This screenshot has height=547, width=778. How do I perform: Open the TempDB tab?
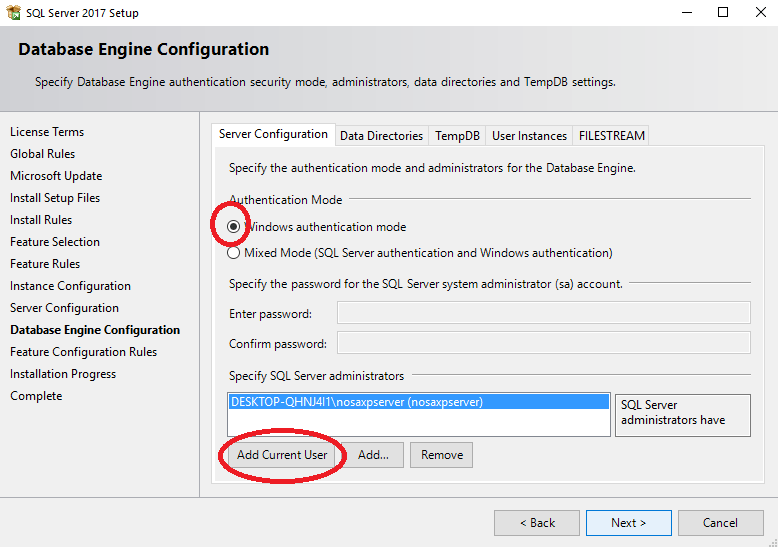[x=457, y=136]
